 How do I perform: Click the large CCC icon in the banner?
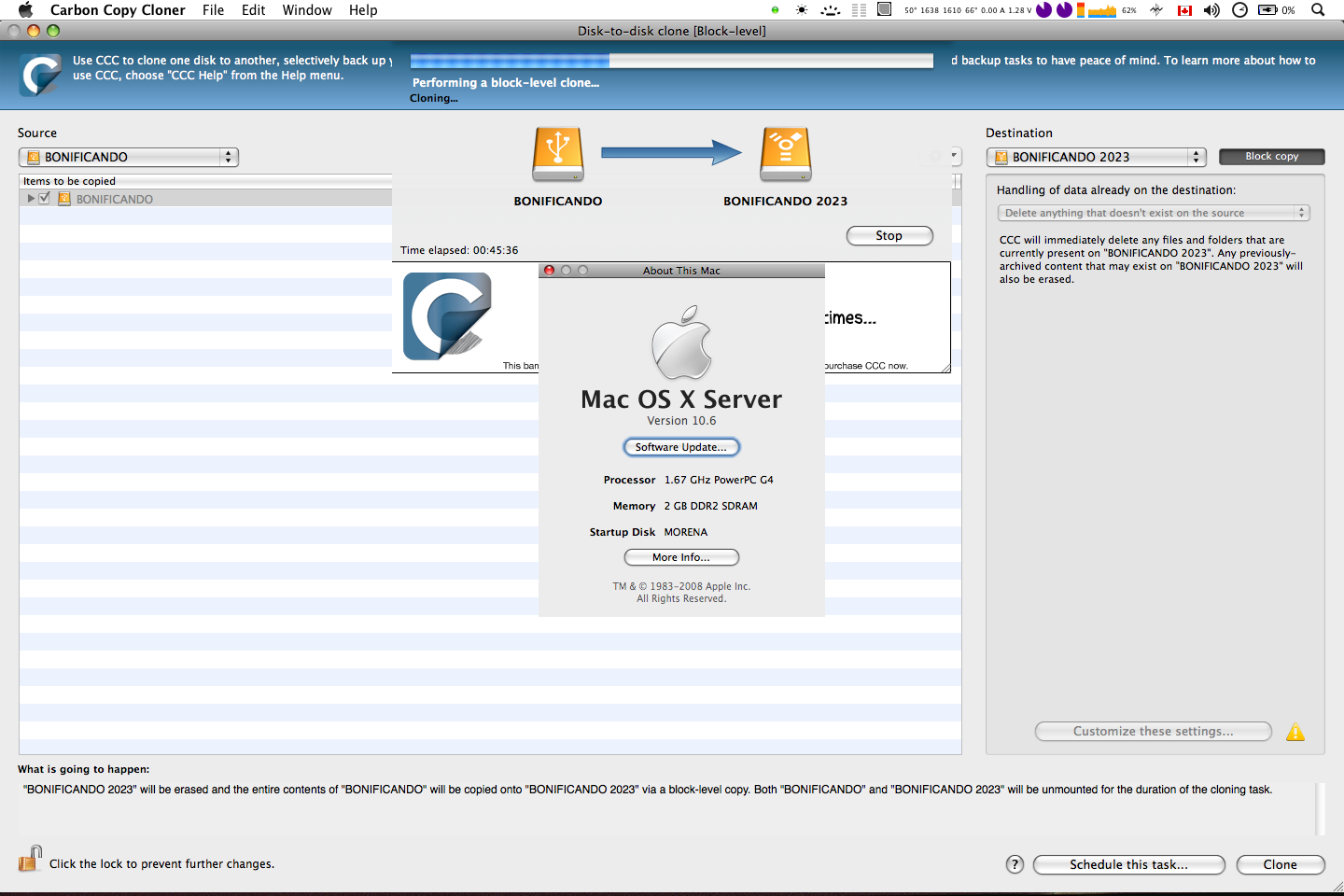coord(447,315)
